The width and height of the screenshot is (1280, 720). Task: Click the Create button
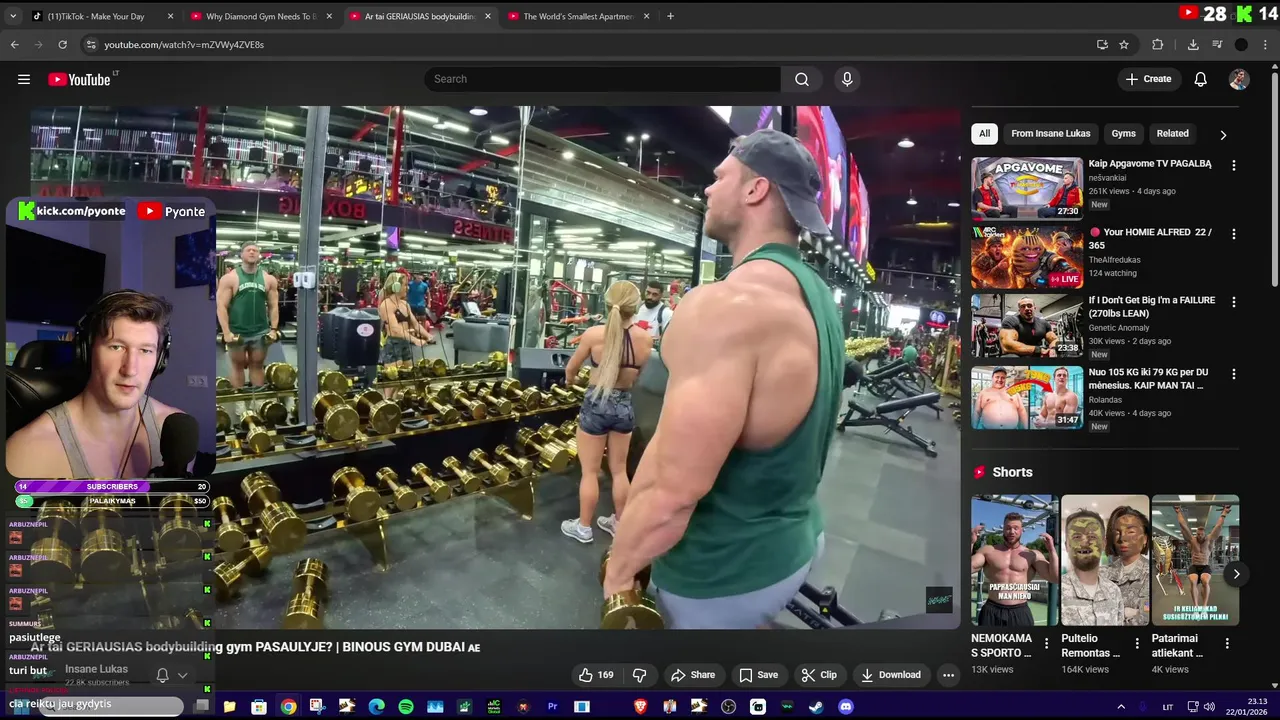1148,79
